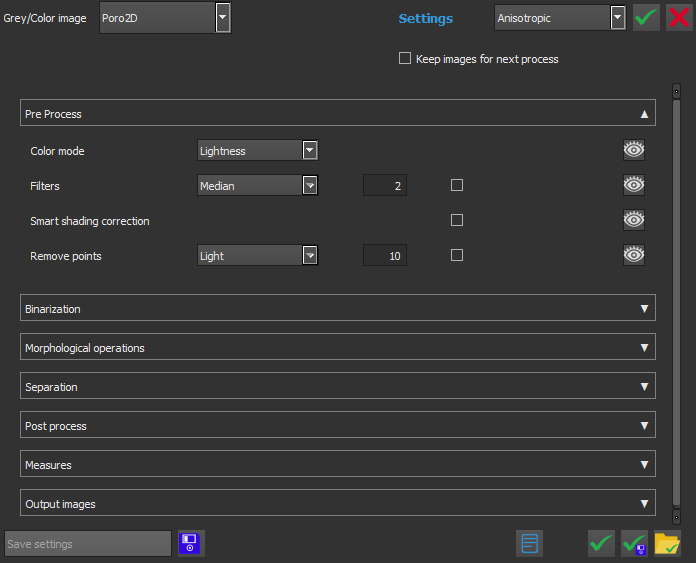This screenshot has height=563, width=696.
Task: Open the Filters Median dropdown
Action: (x=257, y=185)
